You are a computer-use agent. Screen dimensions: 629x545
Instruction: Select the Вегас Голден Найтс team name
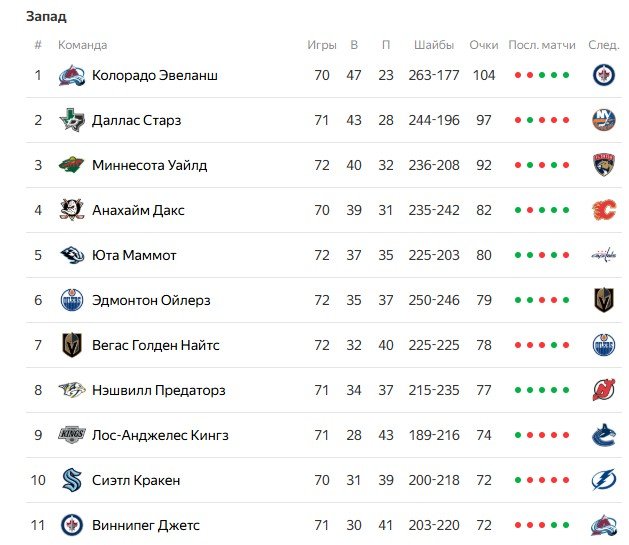(x=155, y=345)
